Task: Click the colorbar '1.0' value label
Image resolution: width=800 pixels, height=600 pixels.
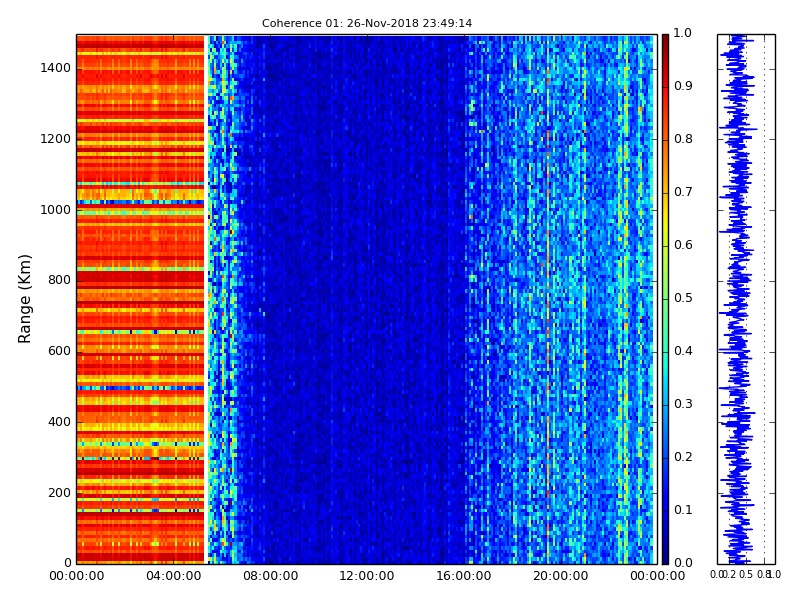Action: [683, 33]
